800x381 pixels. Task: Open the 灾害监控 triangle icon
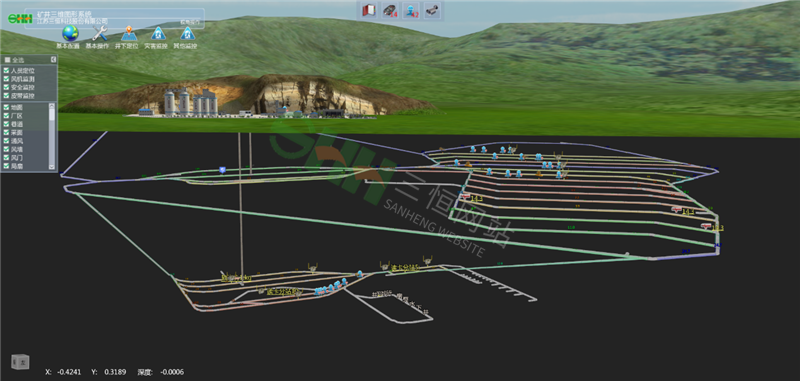[158, 34]
